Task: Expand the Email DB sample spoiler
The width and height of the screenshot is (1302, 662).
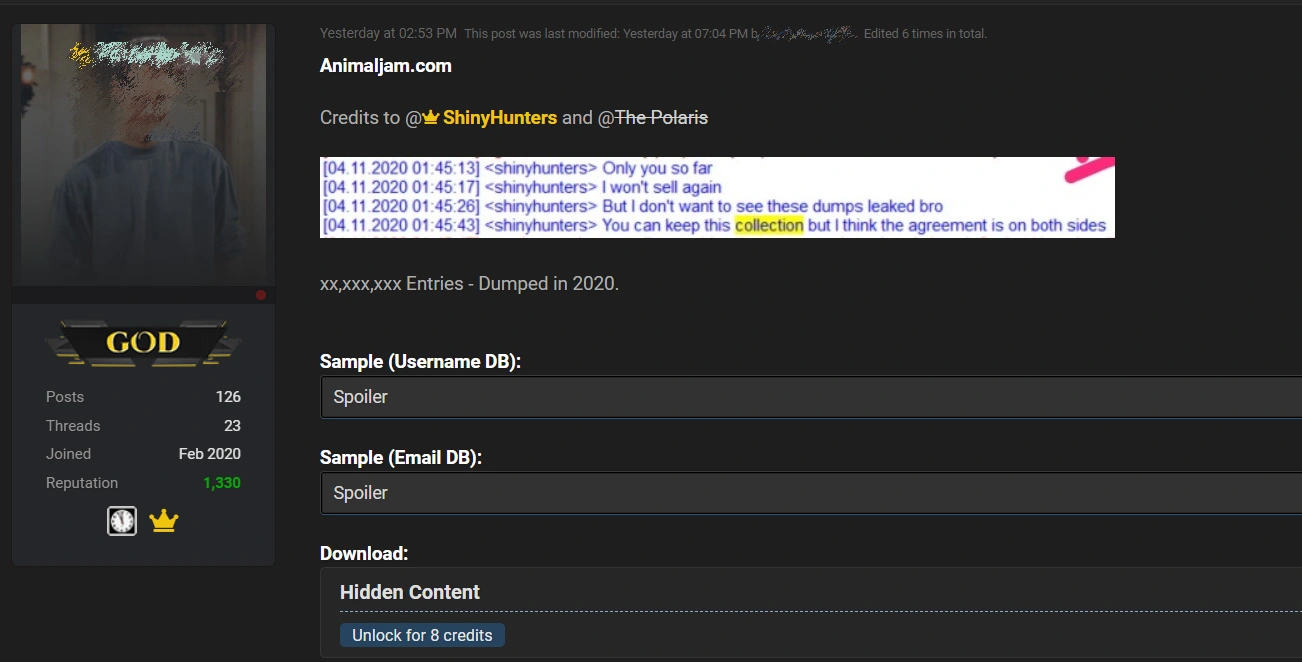Action: (x=811, y=493)
